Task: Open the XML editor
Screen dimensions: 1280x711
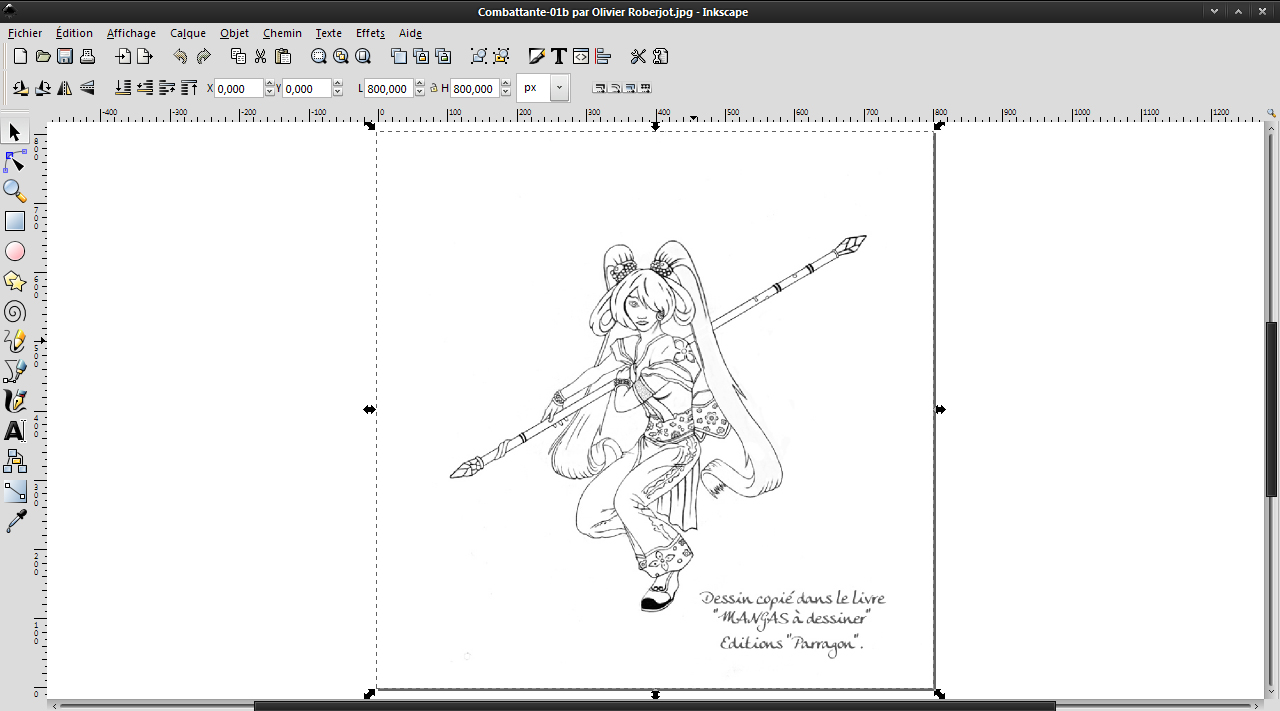Action: (581, 56)
